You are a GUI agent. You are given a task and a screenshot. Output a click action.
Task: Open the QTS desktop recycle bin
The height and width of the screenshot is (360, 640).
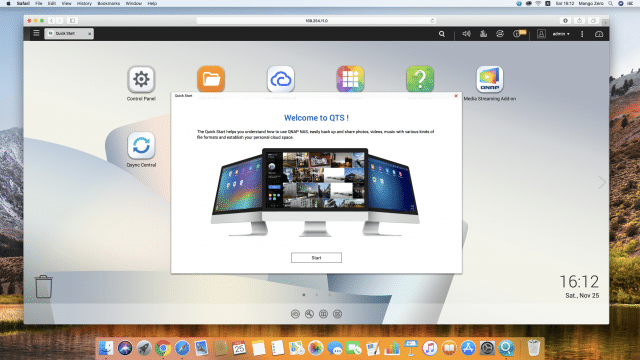43,286
